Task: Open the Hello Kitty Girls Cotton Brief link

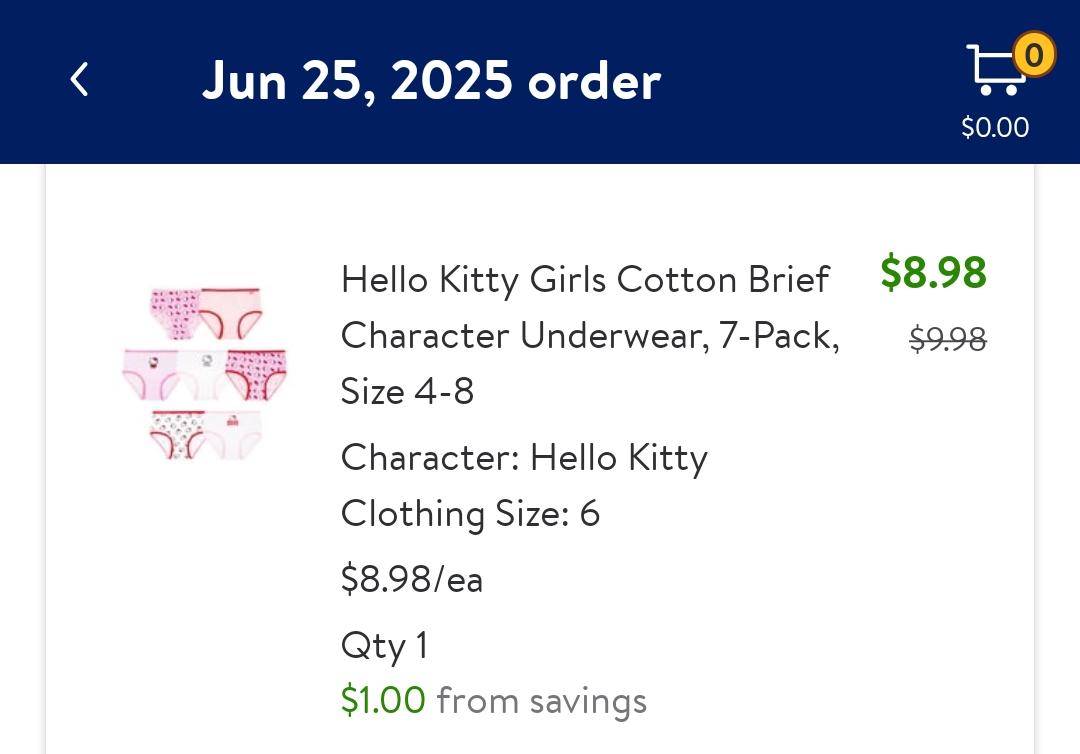Action: click(x=585, y=280)
